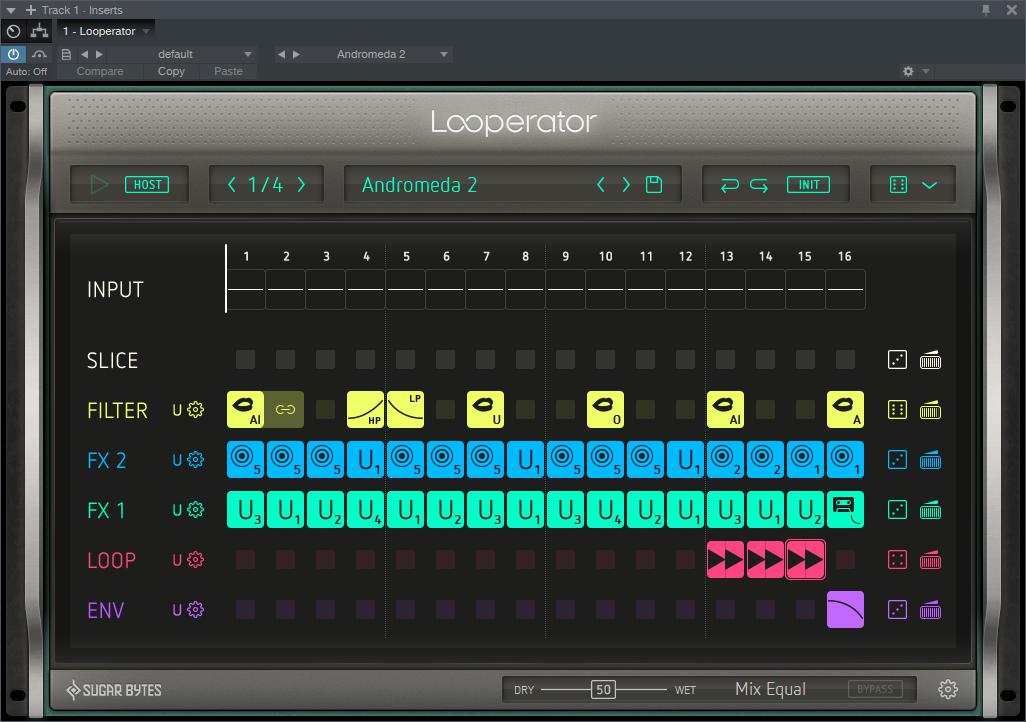Randomize the ENV row with dice icon
The width and height of the screenshot is (1026, 722).
click(x=897, y=610)
